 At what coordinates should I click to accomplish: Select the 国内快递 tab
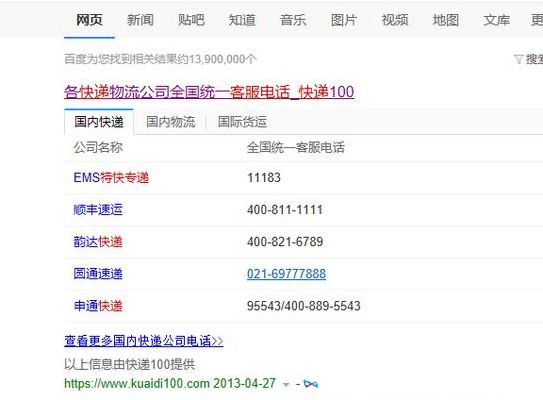(99, 122)
